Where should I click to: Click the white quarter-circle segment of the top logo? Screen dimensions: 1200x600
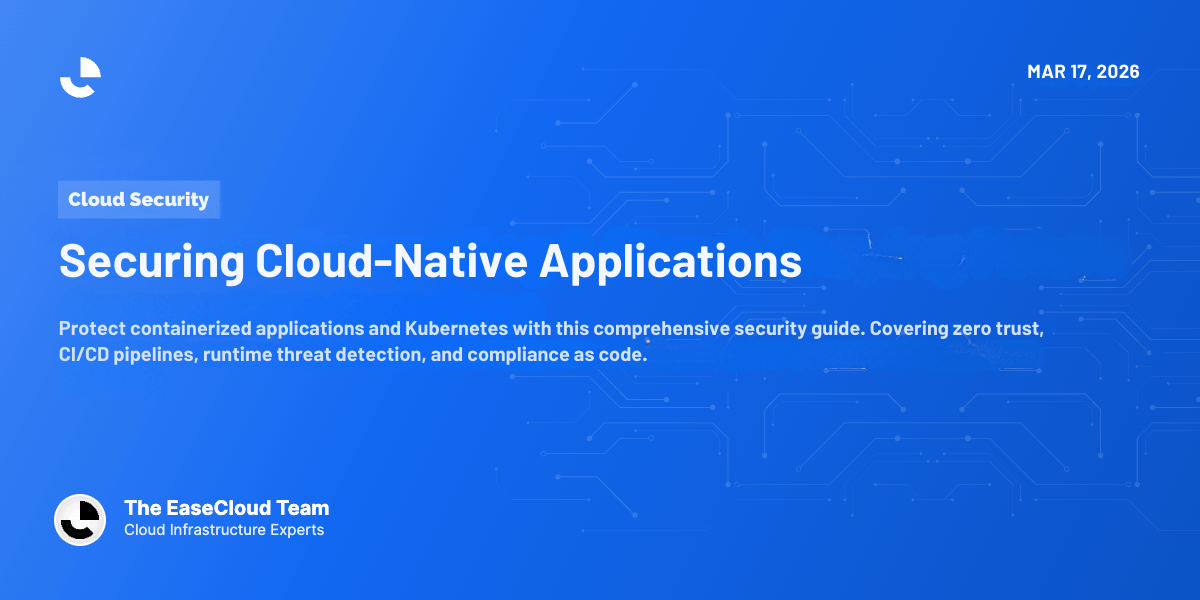90,68
